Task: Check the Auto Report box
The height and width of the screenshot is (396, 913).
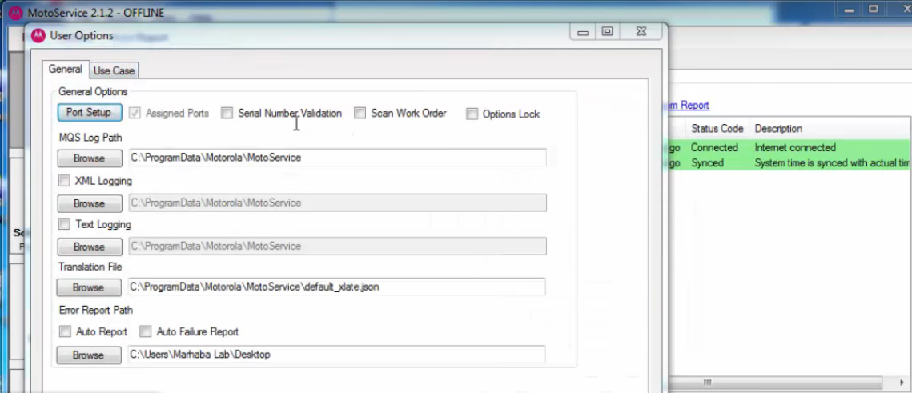Action: 65,331
